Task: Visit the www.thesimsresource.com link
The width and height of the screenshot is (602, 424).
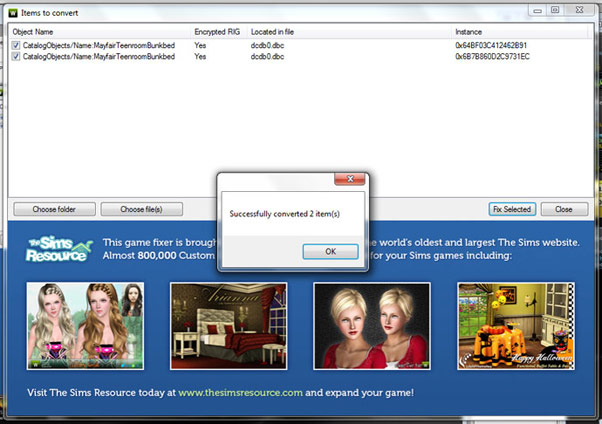Action: point(241,394)
